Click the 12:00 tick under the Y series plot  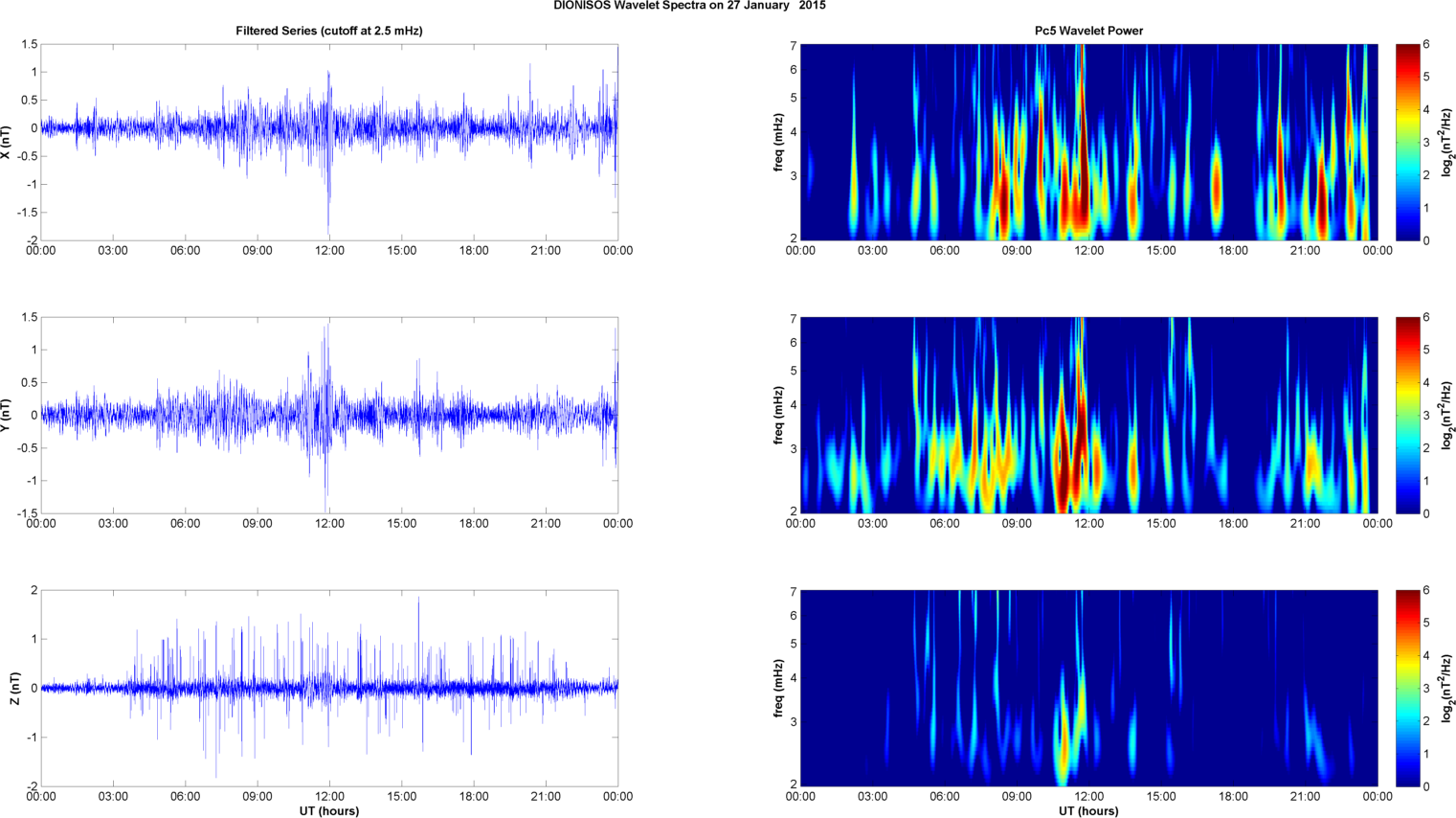(x=329, y=524)
